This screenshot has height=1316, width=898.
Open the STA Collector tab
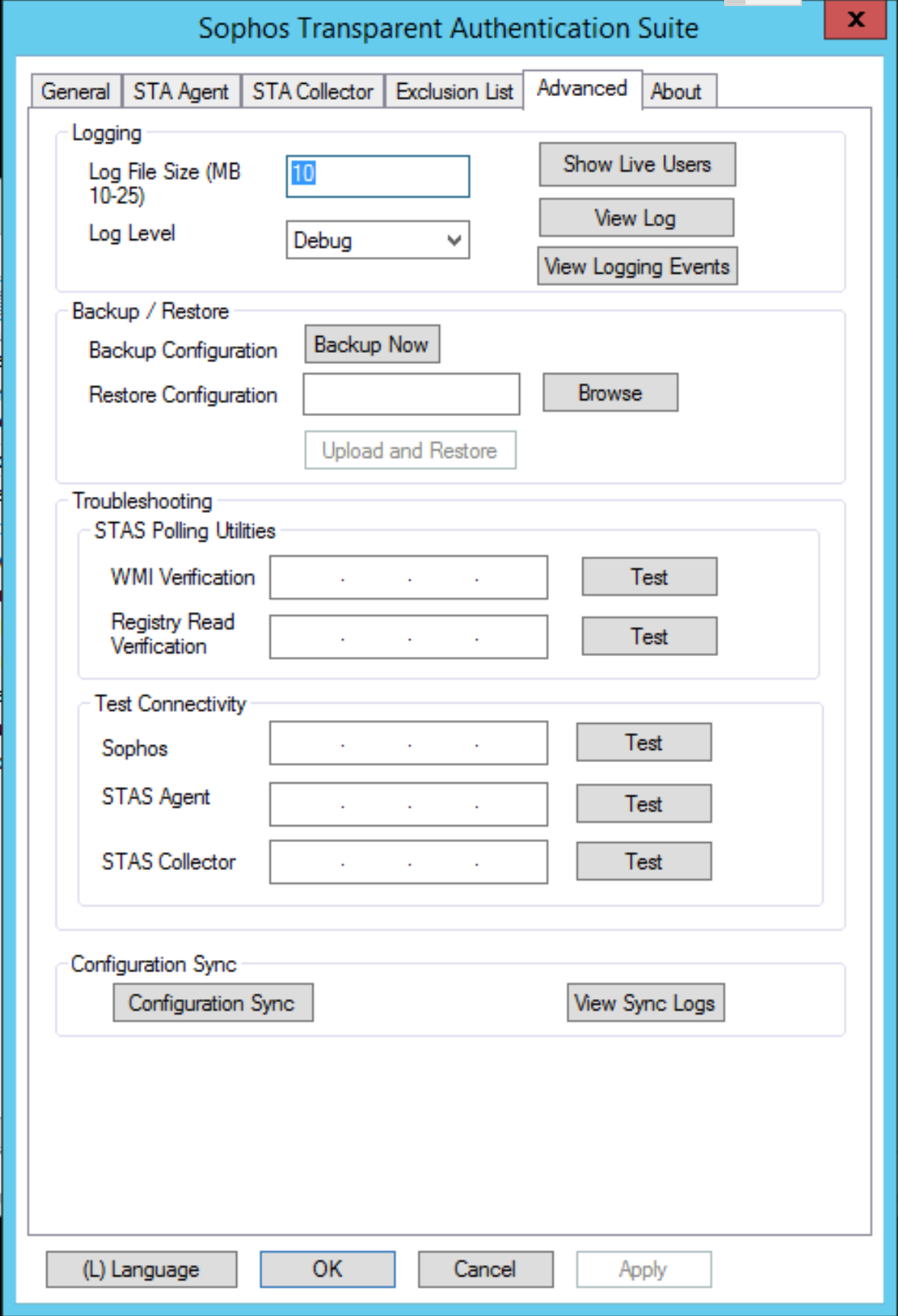313,91
